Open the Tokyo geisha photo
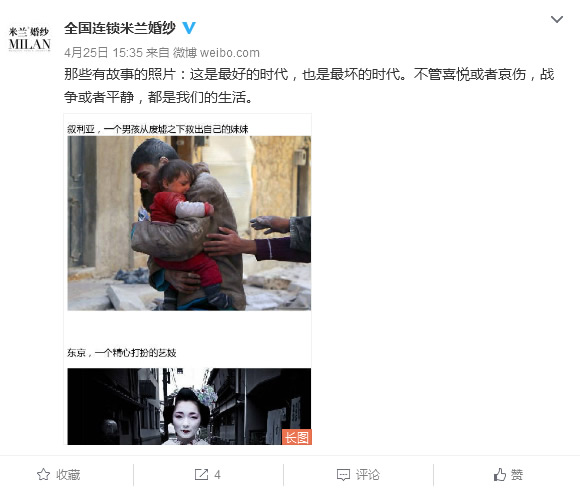The width and height of the screenshot is (580, 488). pyautogui.click(x=189, y=406)
